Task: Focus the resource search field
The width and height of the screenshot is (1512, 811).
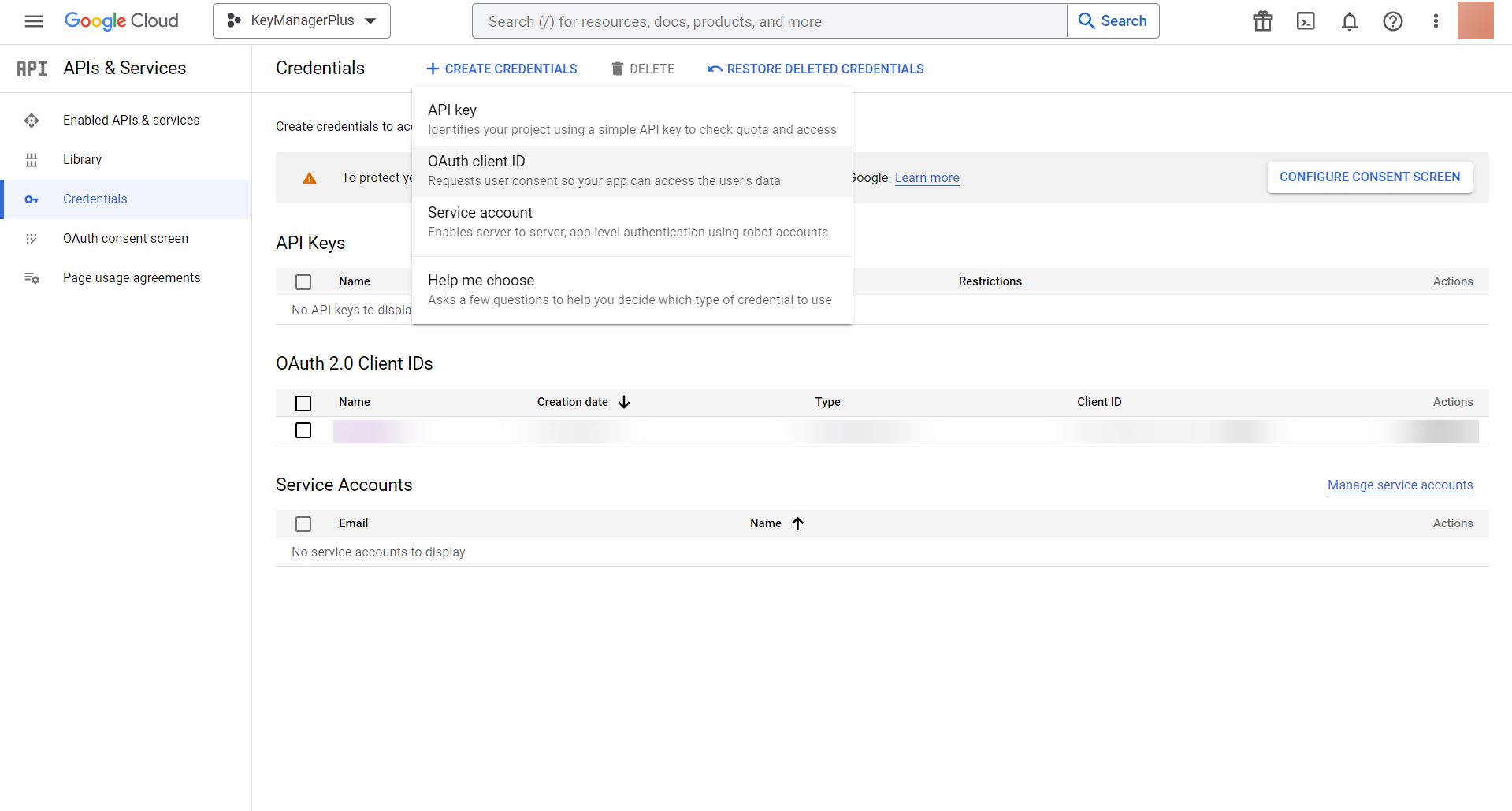Action: [770, 21]
